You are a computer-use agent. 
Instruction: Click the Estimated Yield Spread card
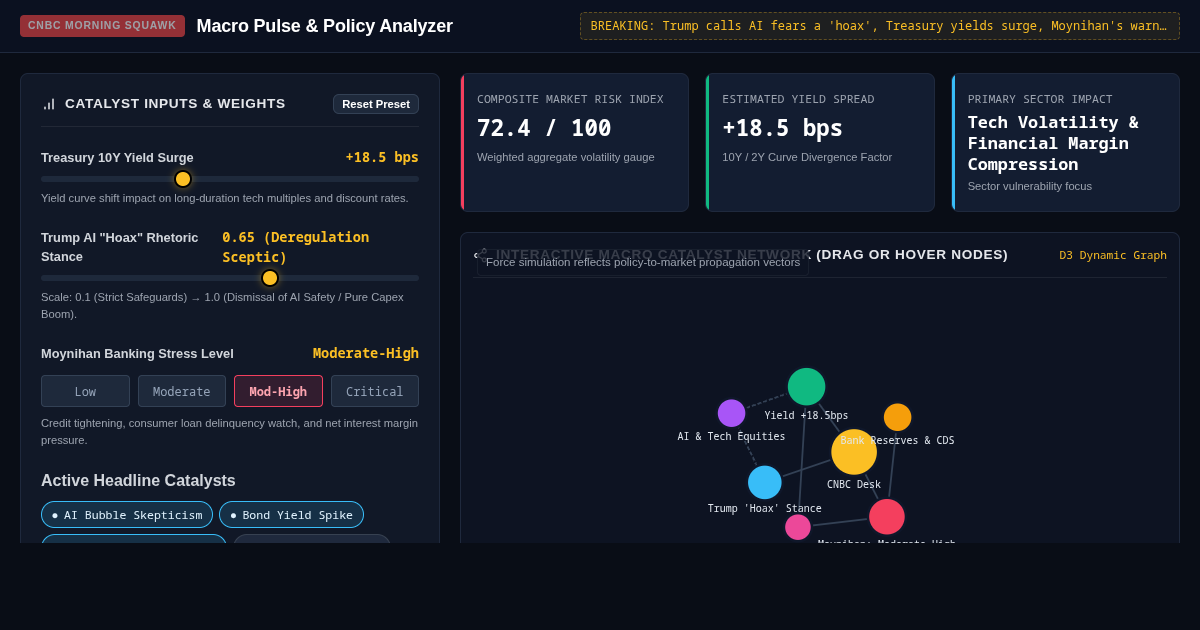pos(820,142)
